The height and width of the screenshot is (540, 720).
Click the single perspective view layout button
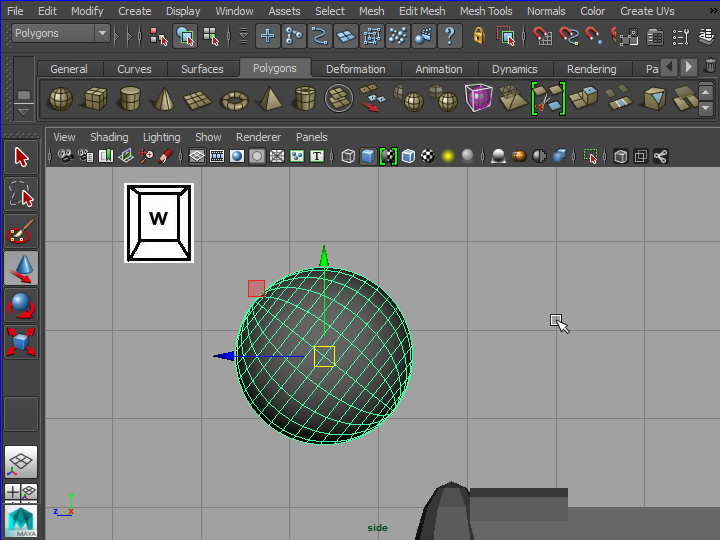[21, 461]
